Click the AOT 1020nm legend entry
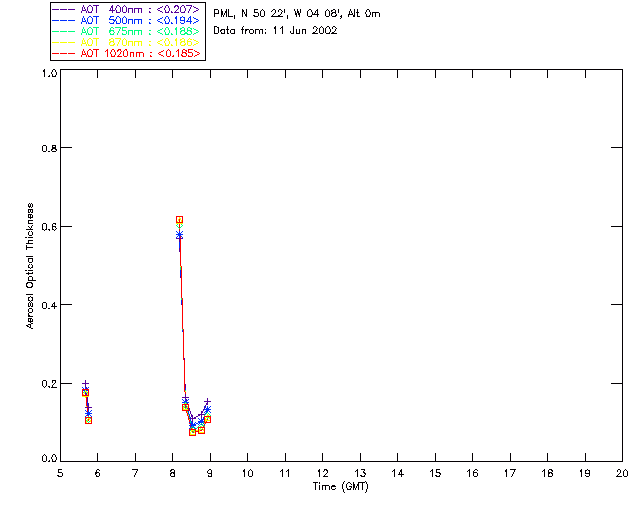The image size is (640, 512). (126, 53)
